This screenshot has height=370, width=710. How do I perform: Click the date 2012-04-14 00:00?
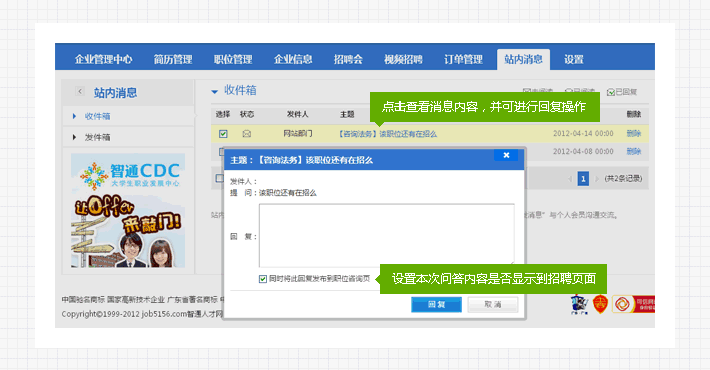point(583,134)
